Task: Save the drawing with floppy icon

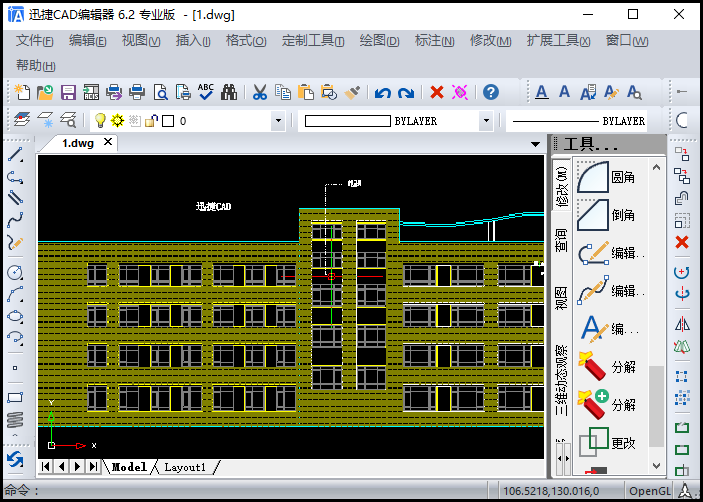Action: click(68, 92)
